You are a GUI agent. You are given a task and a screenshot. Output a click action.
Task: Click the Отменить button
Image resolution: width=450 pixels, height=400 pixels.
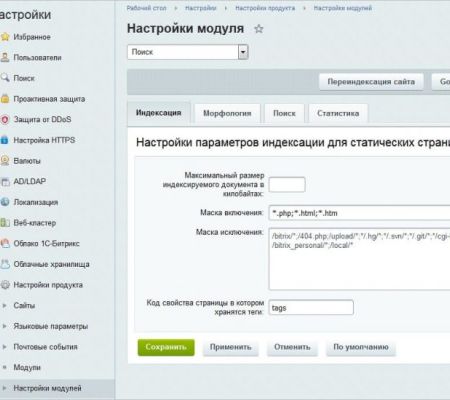pyautogui.click(x=292, y=347)
